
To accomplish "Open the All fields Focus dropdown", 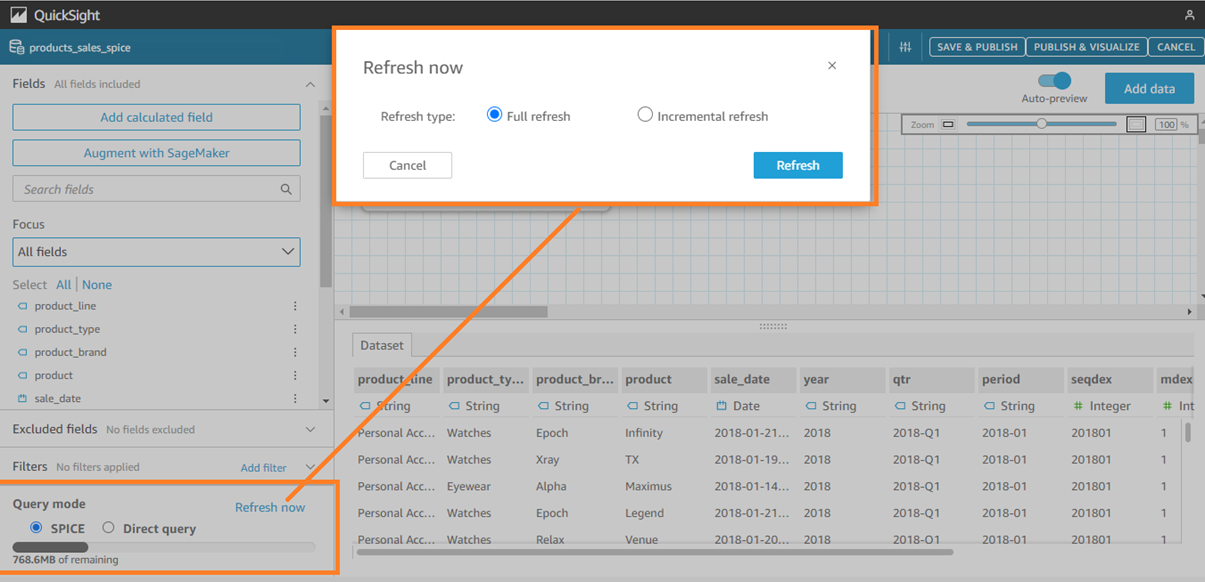I will 156,252.
